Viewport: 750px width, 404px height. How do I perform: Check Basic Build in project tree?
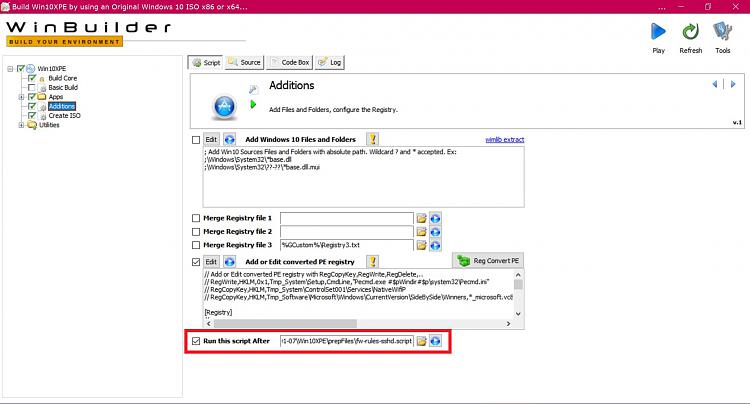[x=32, y=87]
